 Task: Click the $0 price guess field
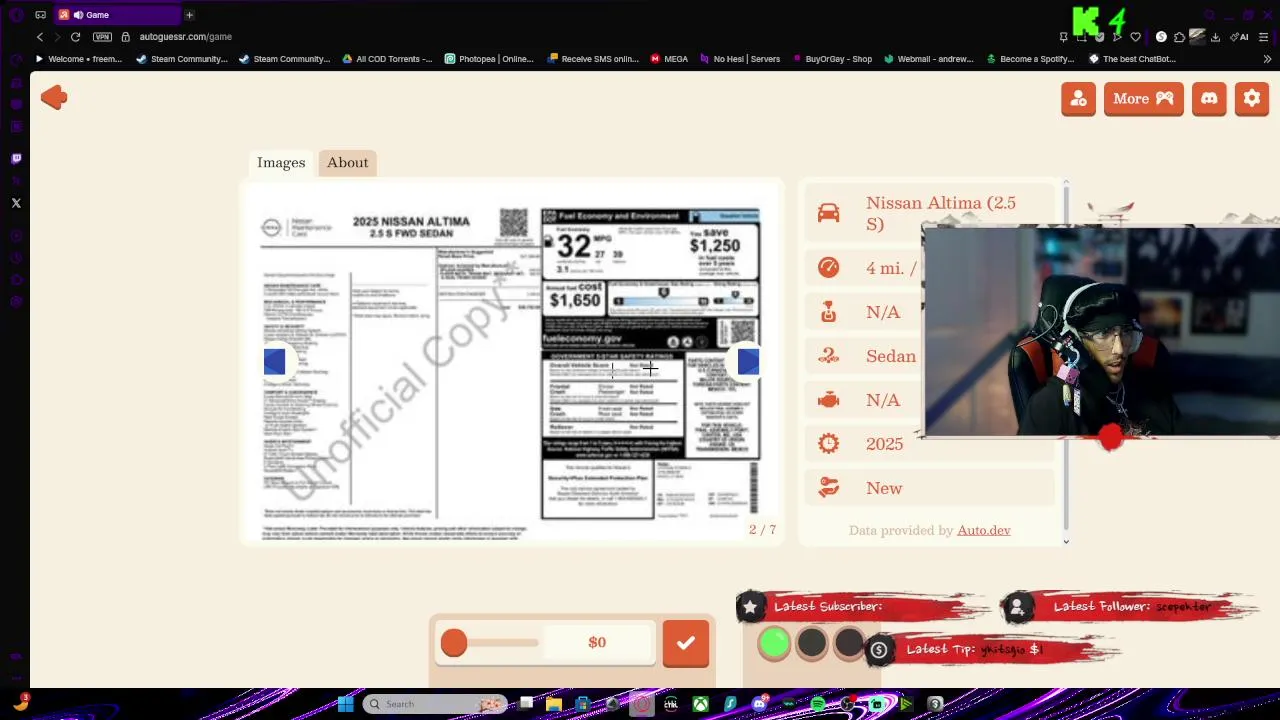(597, 642)
